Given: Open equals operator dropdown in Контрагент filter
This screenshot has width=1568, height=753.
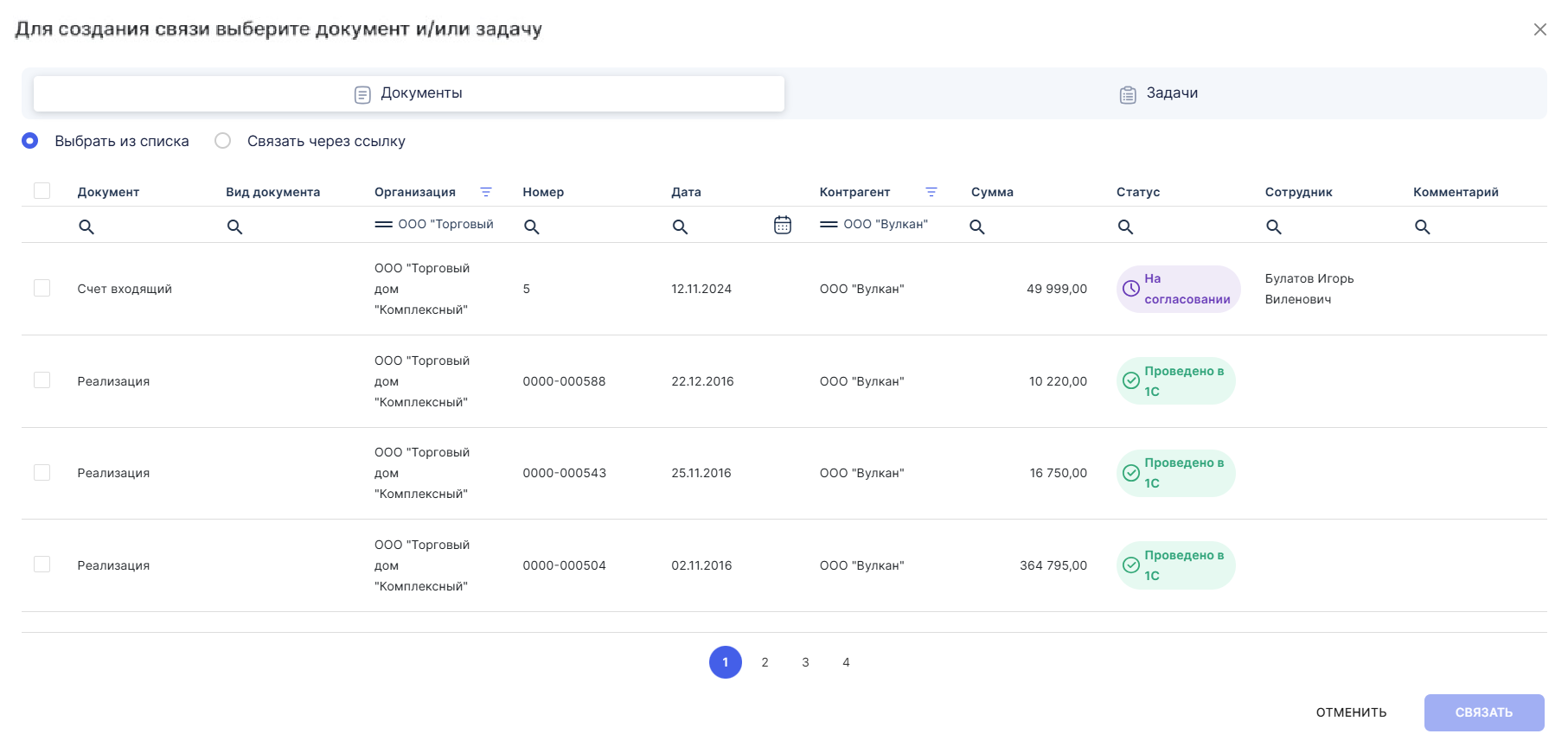Looking at the screenshot, I should pyautogui.click(x=829, y=225).
